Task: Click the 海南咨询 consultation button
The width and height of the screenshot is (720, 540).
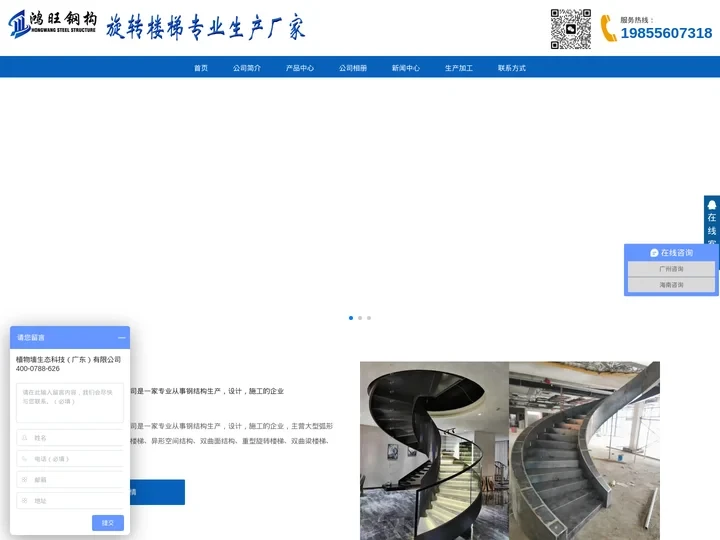Action: [x=671, y=285]
